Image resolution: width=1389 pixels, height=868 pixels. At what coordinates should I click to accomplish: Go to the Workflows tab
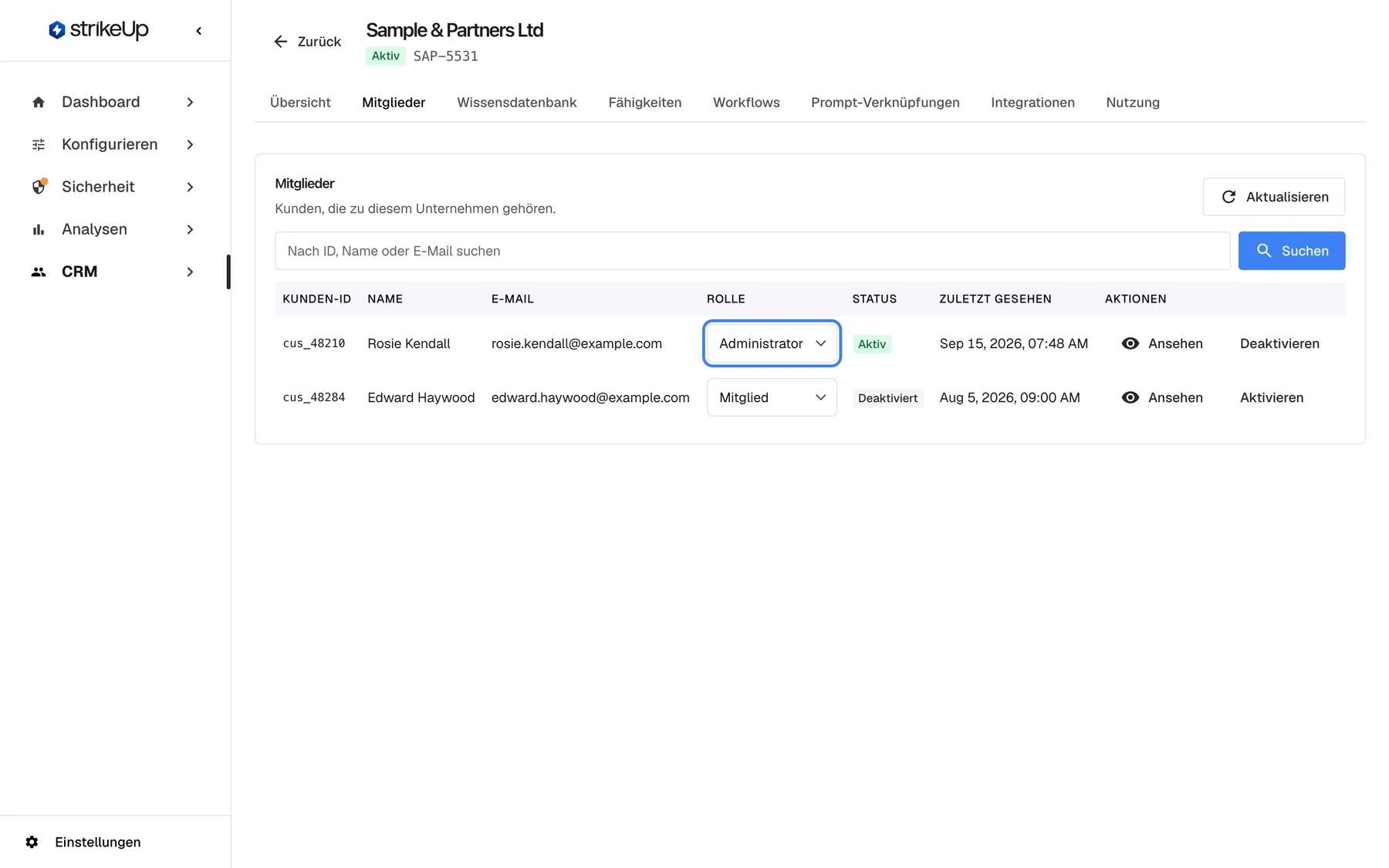(746, 103)
